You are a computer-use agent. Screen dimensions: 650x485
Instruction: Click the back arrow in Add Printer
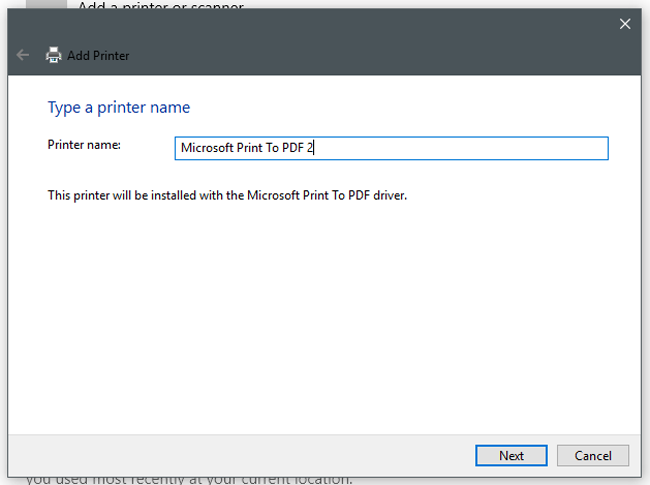point(23,55)
